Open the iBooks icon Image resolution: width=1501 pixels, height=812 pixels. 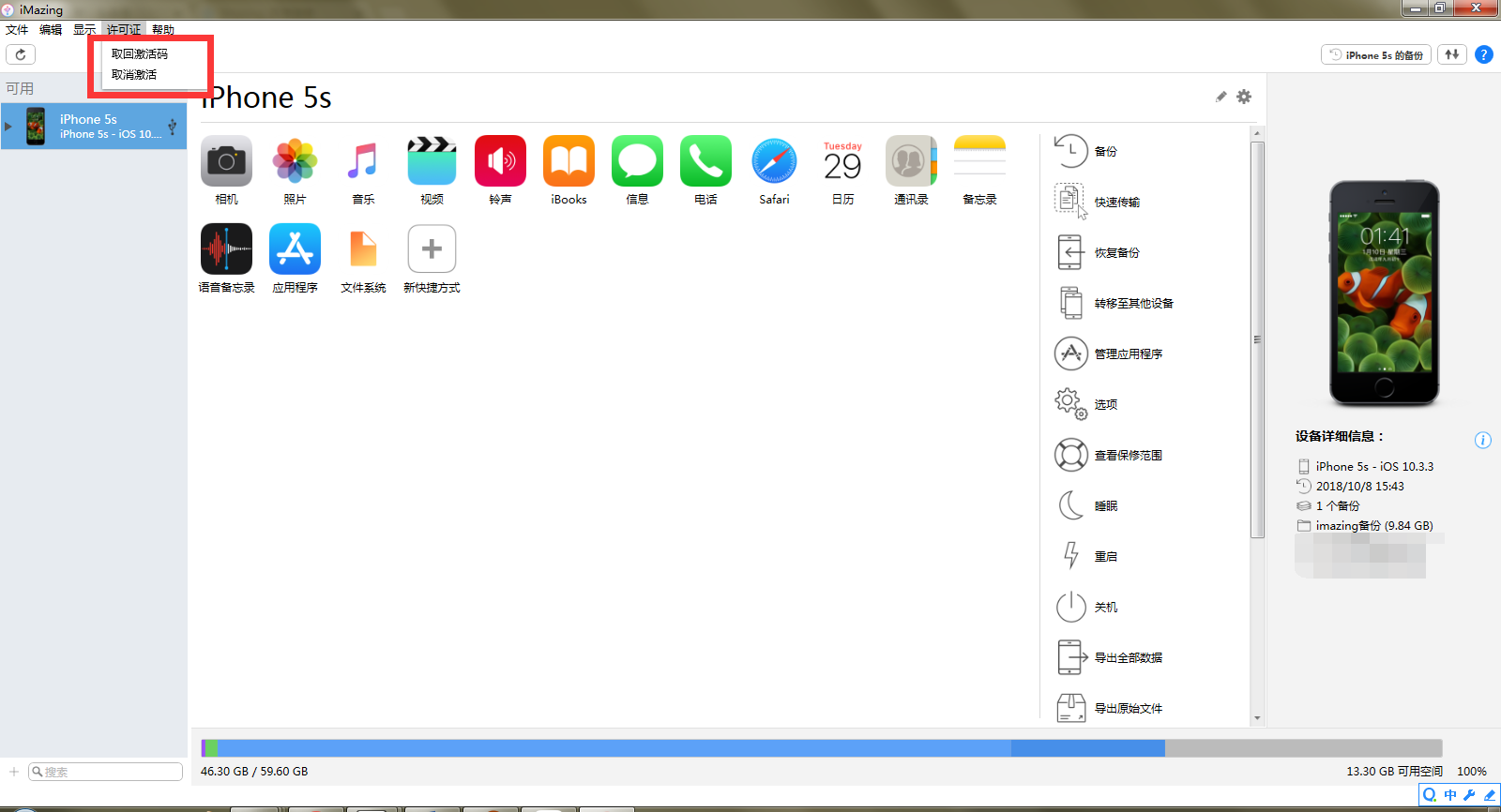[x=569, y=161]
